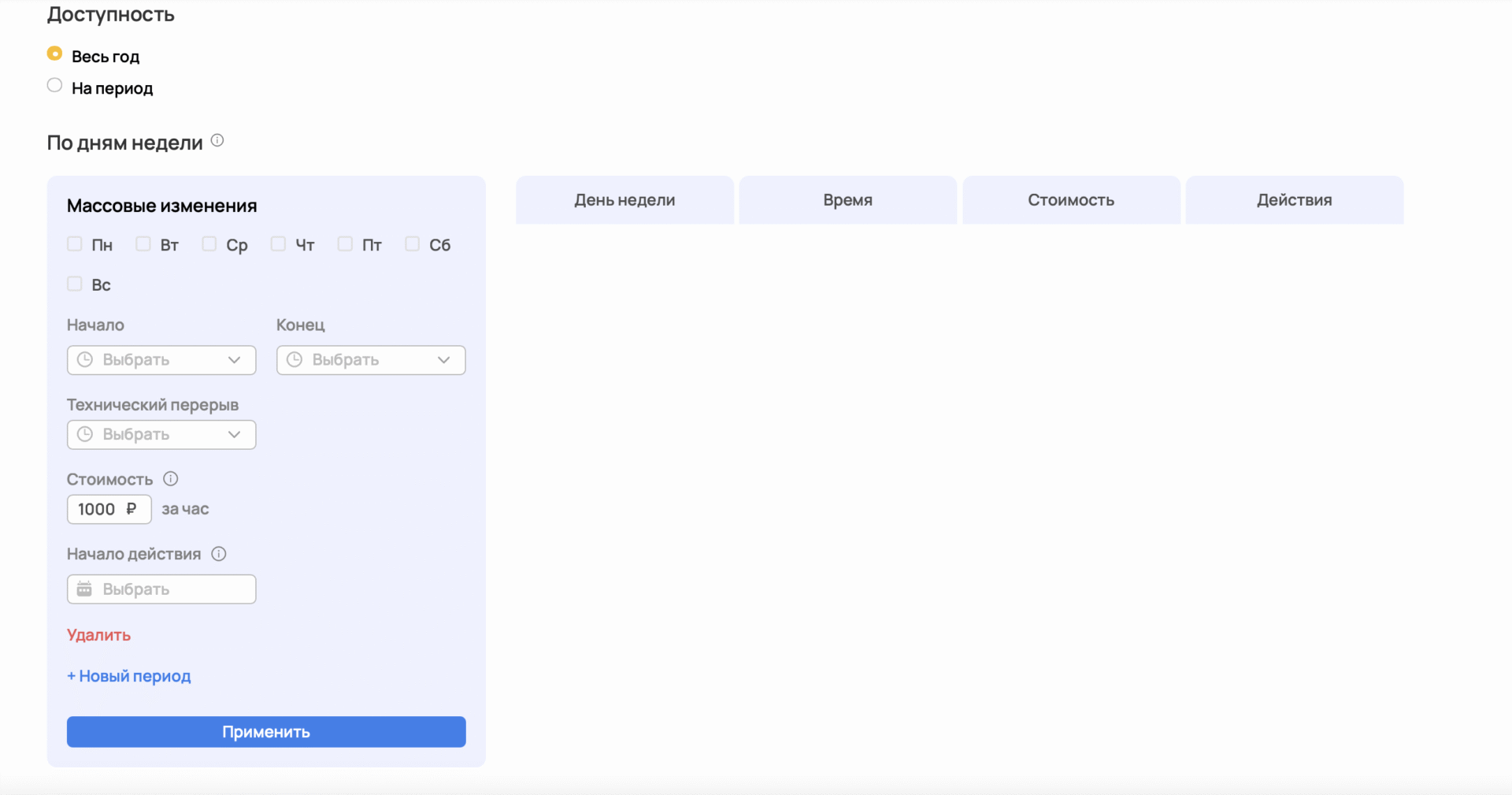Click the День недели column header
The width and height of the screenshot is (1512, 795).
(x=624, y=200)
